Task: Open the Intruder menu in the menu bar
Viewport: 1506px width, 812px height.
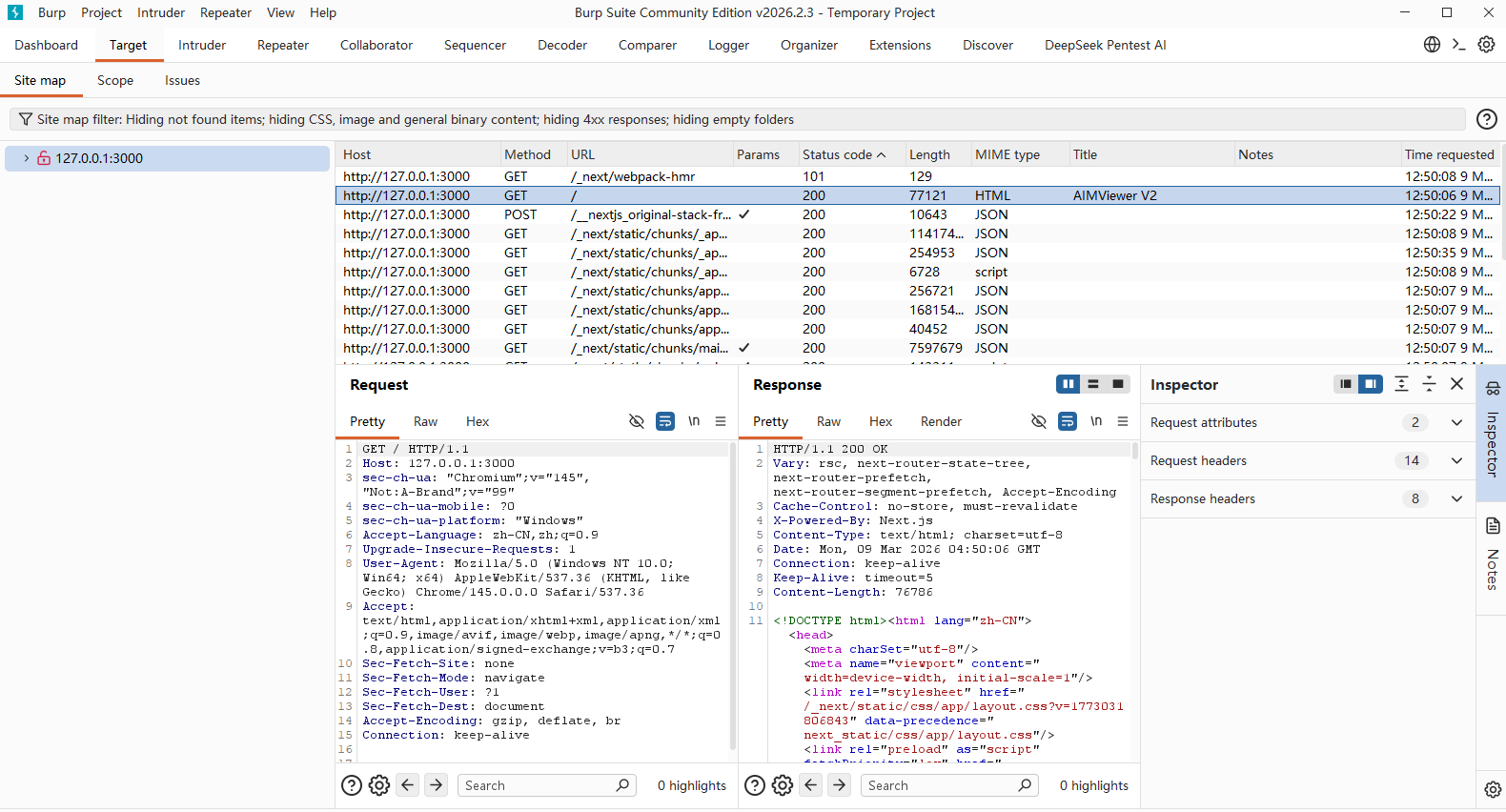Action: pyautogui.click(x=161, y=12)
